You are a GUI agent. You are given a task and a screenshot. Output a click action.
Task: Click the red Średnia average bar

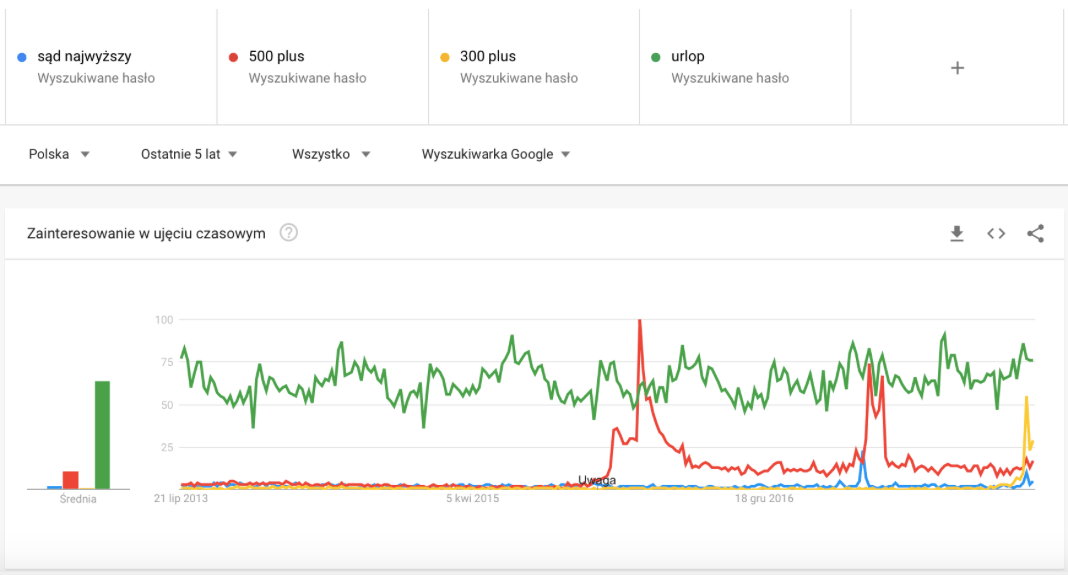tap(71, 480)
